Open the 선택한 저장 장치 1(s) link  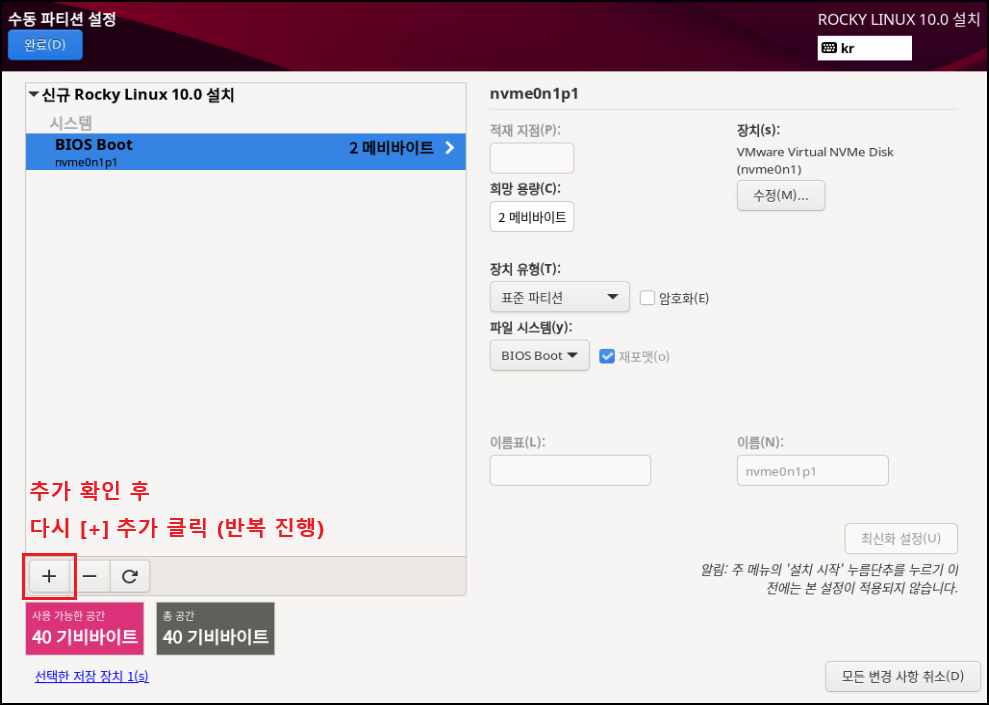[x=91, y=676]
